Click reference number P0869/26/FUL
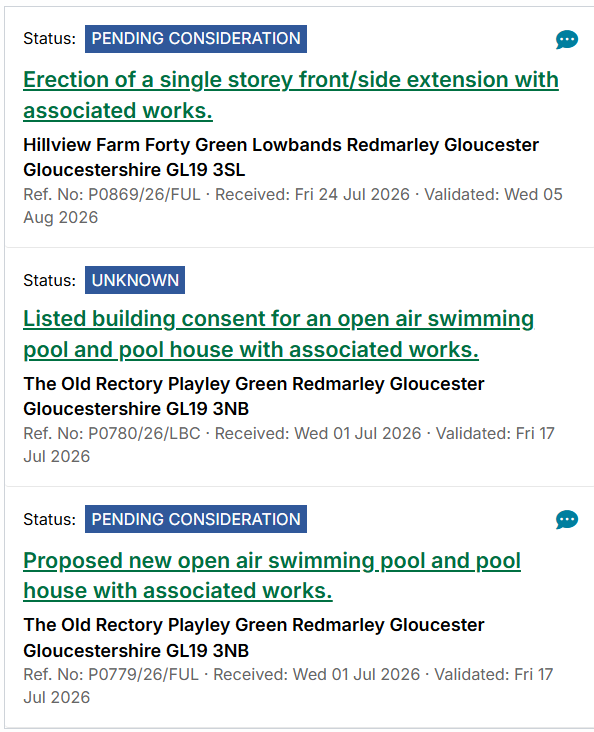 144,195
